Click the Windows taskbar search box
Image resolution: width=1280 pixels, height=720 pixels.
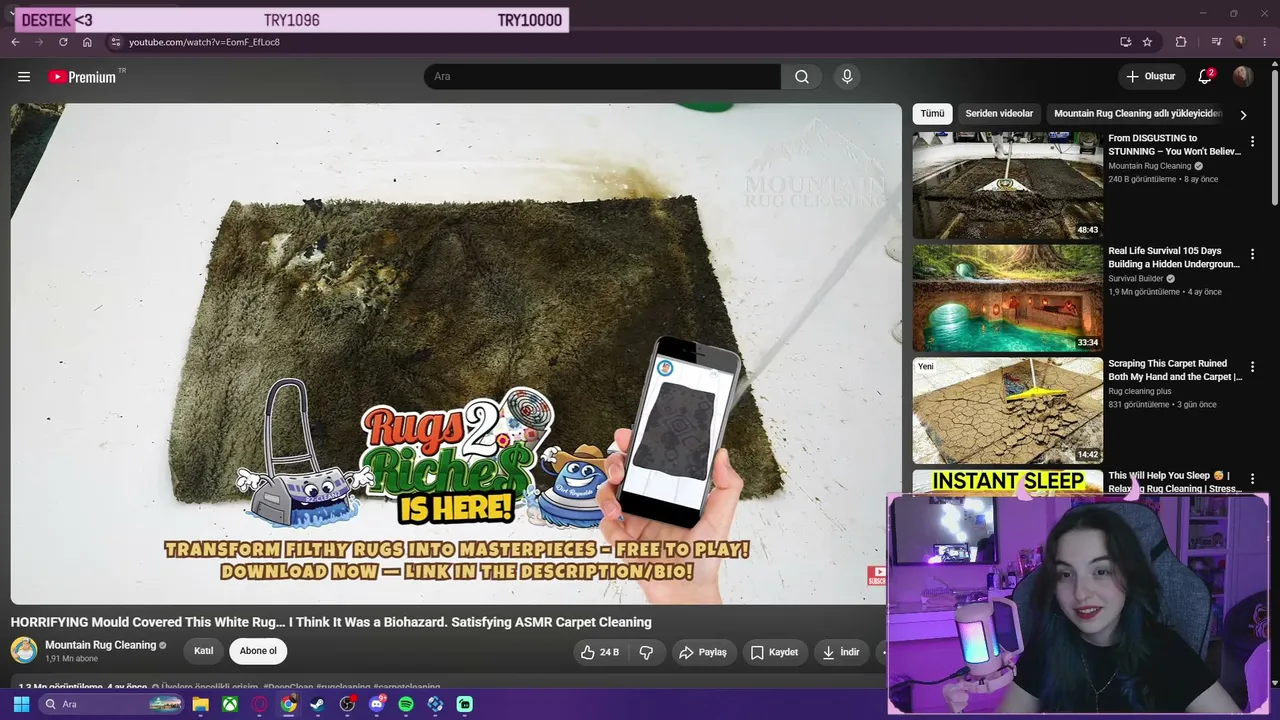pos(112,704)
